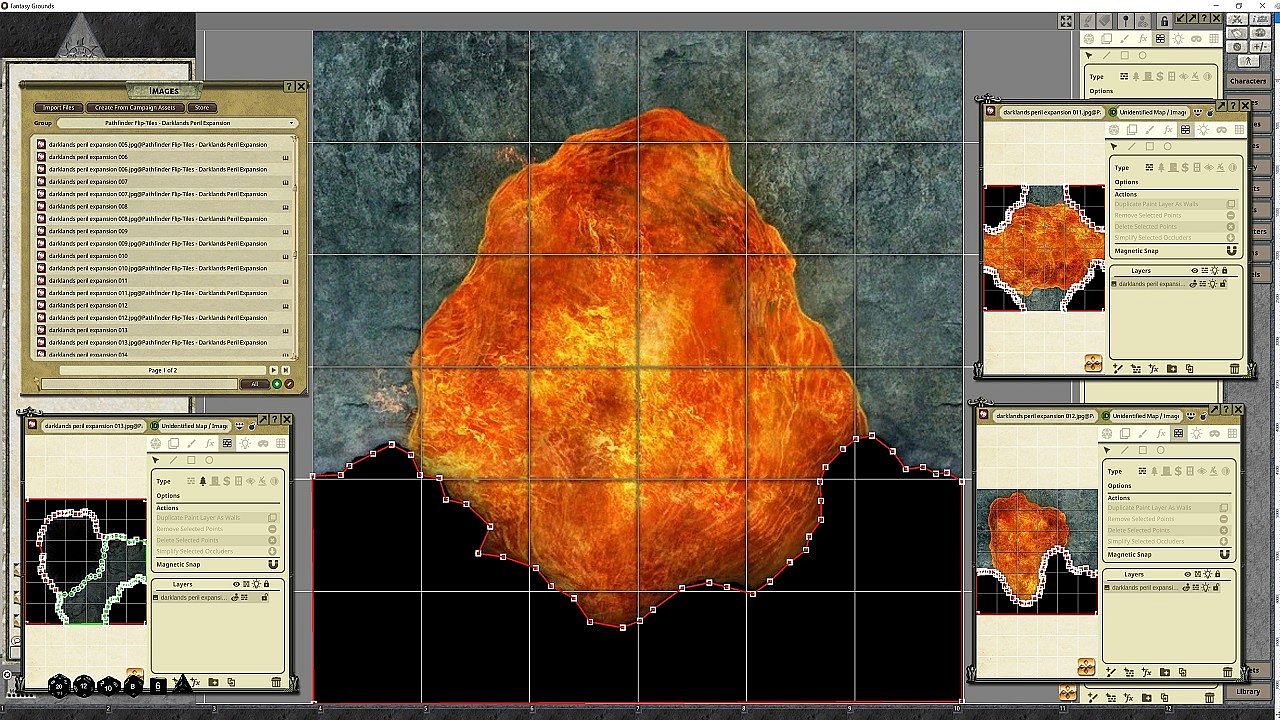Click the search field in Images window
Image resolution: width=1280 pixels, height=720 pixels.
tap(139, 384)
